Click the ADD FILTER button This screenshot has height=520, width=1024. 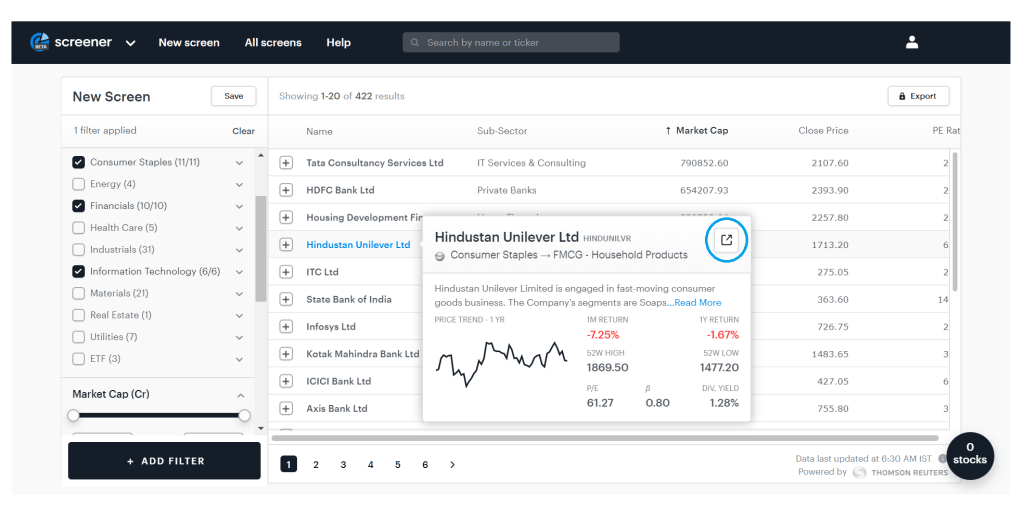point(165,461)
